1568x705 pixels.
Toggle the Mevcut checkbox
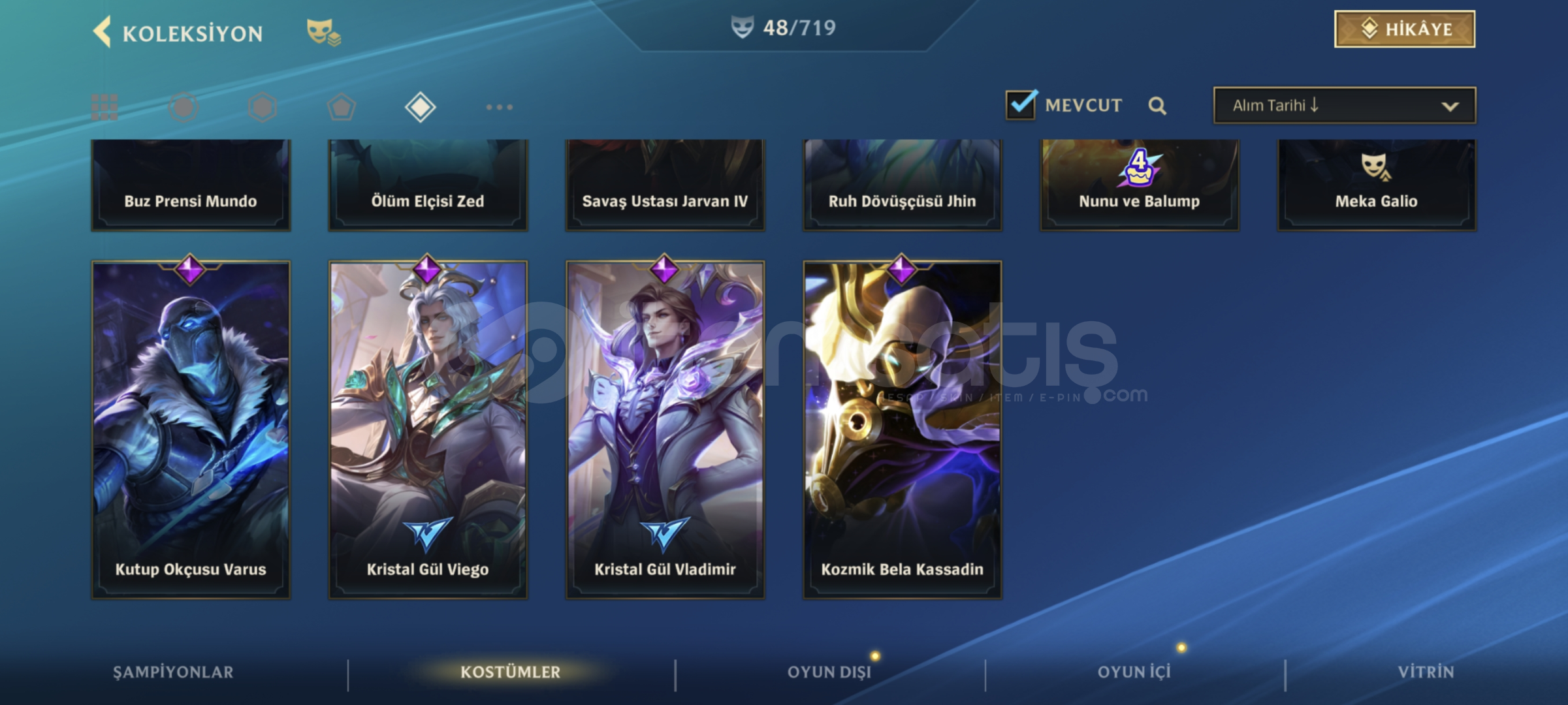click(x=1021, y=104)
